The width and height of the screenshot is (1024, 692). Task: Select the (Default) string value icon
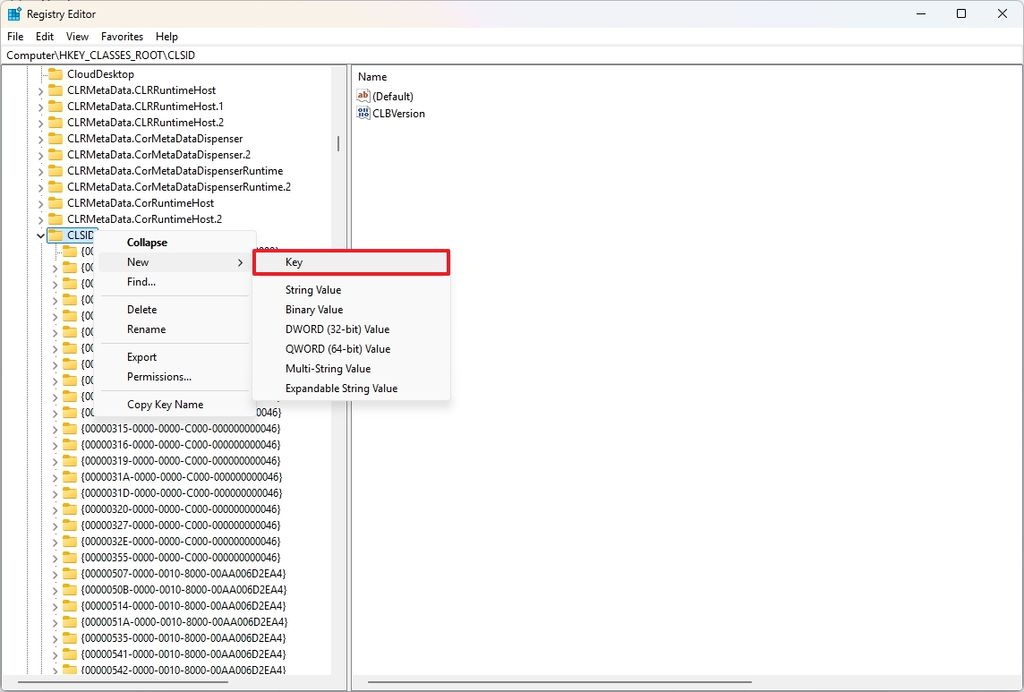(x=364, y=96)
